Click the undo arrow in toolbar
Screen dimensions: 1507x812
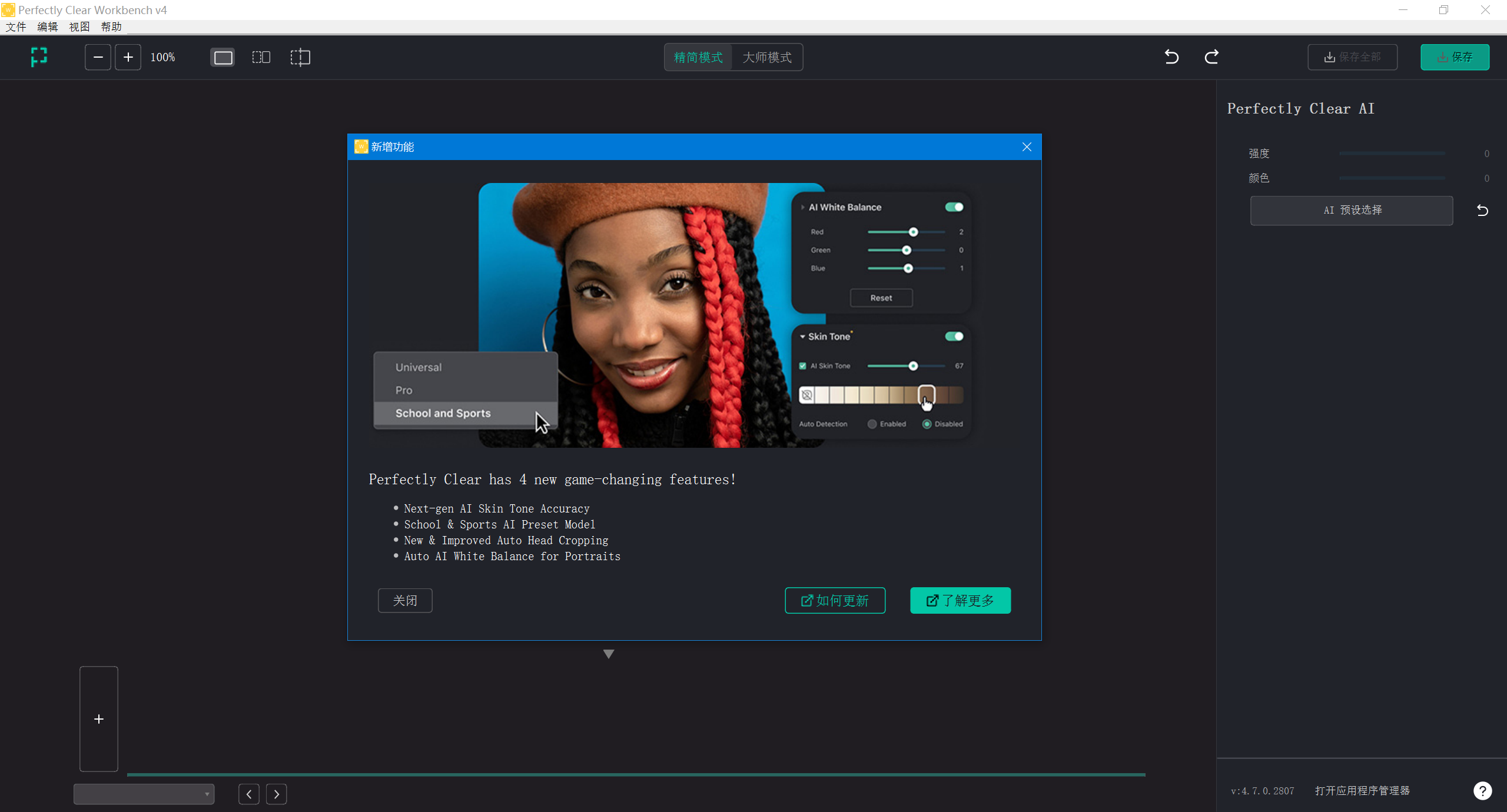click(1171, 57)
